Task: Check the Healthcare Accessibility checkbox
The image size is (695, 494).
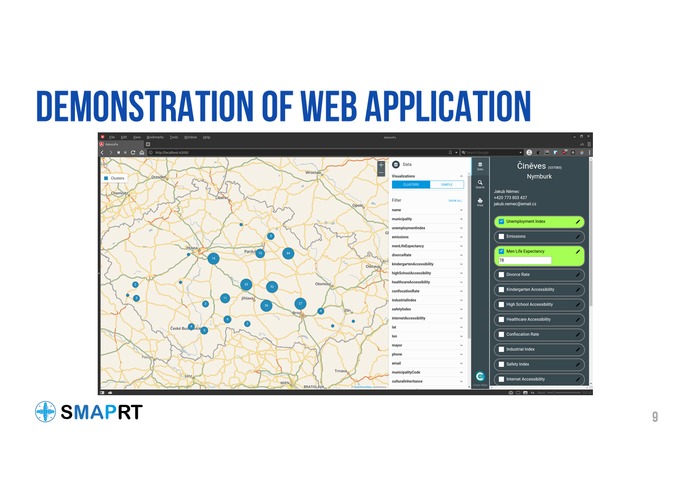Action: click(501, 319)
